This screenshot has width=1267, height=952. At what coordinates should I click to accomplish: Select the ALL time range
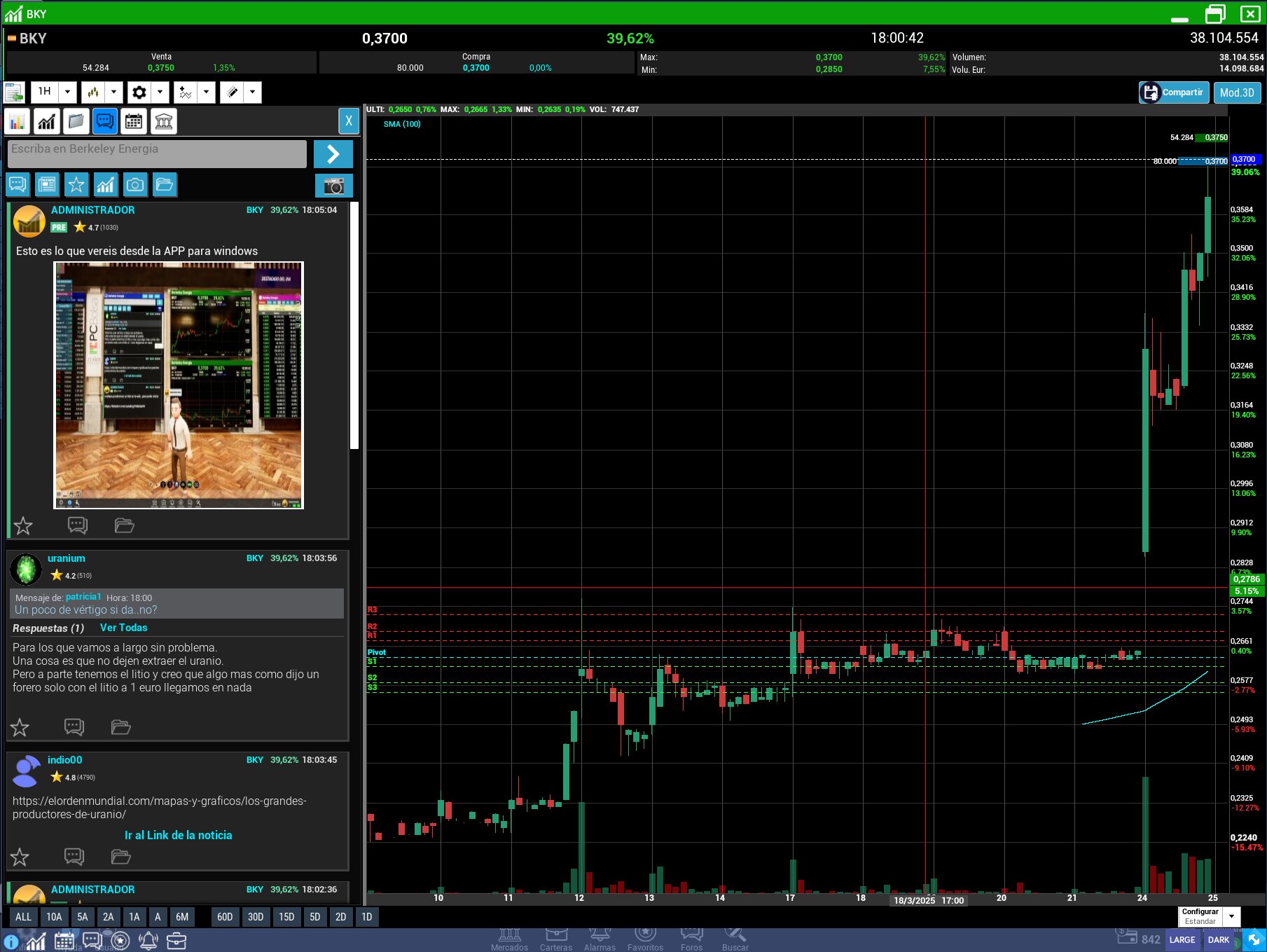pos(23,917)
